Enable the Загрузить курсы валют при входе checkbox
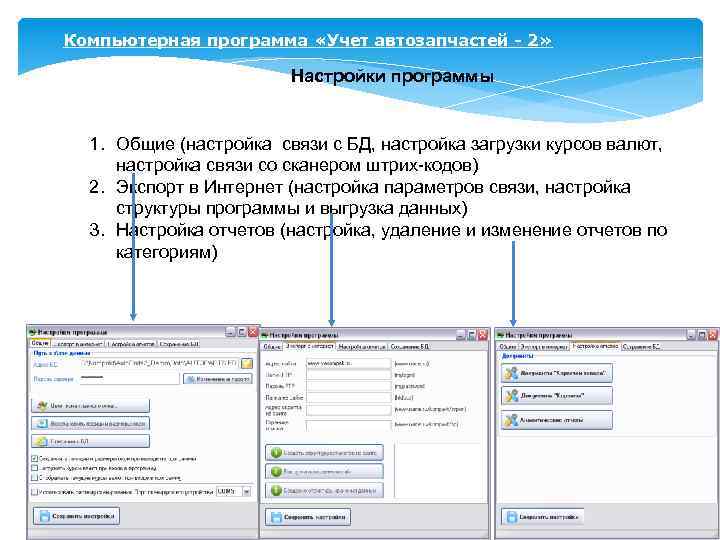Viewport: 720px width, 540px height. pos(34,468)
